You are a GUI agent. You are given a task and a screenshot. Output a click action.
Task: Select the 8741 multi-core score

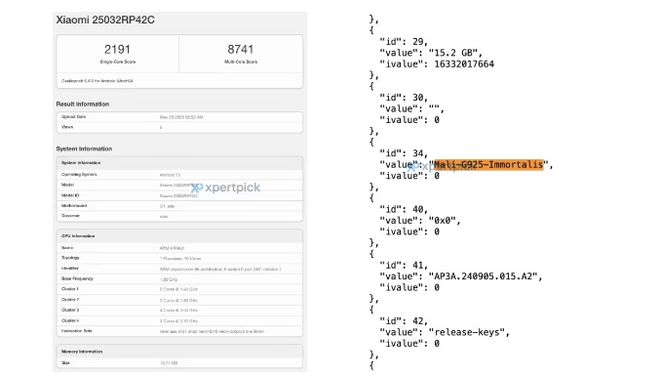tap(240, 49)
